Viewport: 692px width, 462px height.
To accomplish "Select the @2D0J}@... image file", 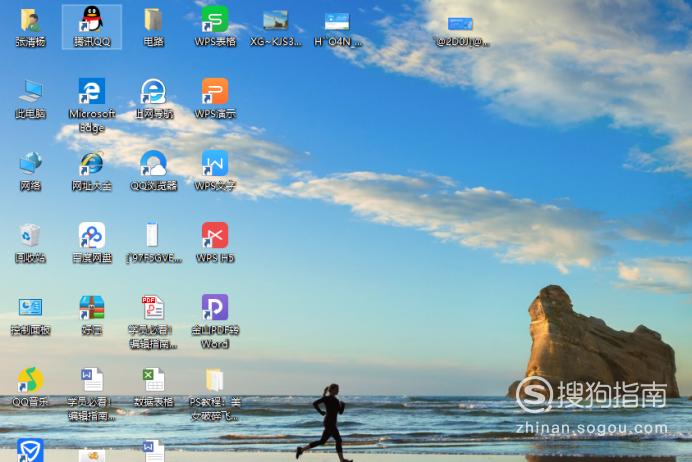I will point(460,23).
